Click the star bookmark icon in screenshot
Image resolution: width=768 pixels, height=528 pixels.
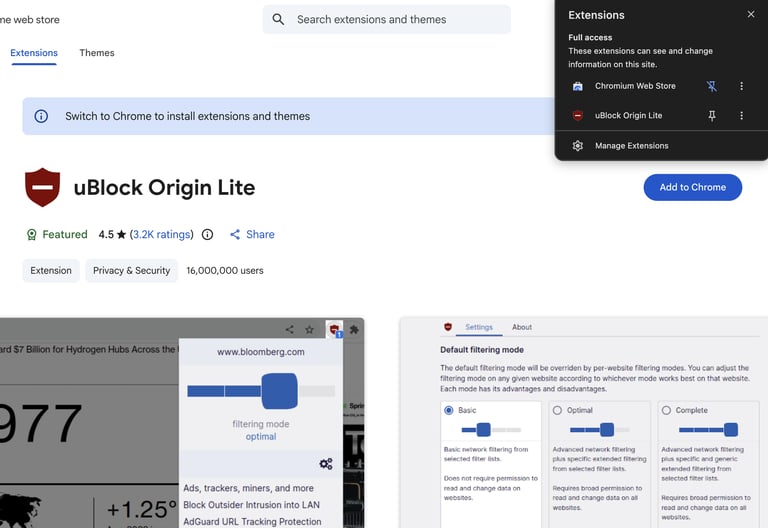310,330
